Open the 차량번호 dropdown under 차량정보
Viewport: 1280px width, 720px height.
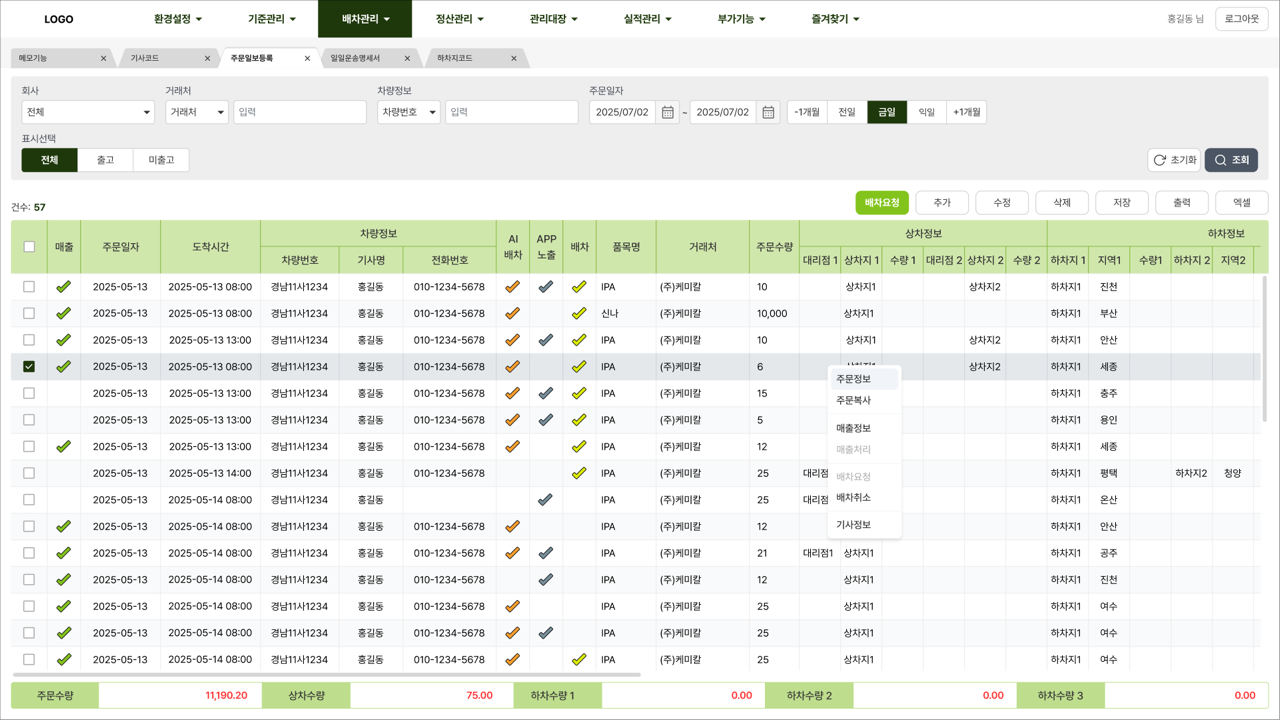(x=409, y=112)
